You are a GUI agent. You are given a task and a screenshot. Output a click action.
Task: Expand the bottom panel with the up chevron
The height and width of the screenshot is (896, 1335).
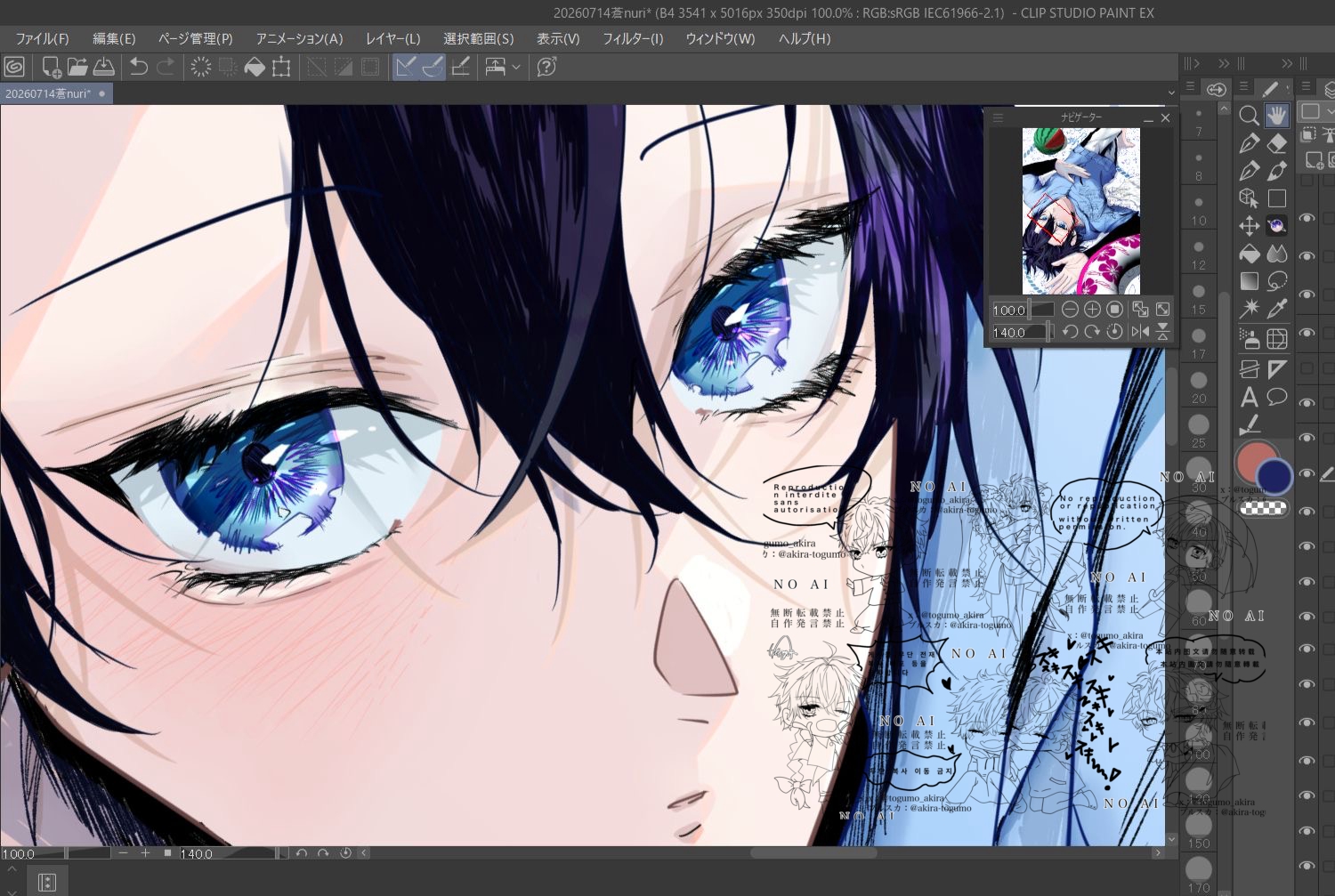pyautogui.click(x=12, y=867)
